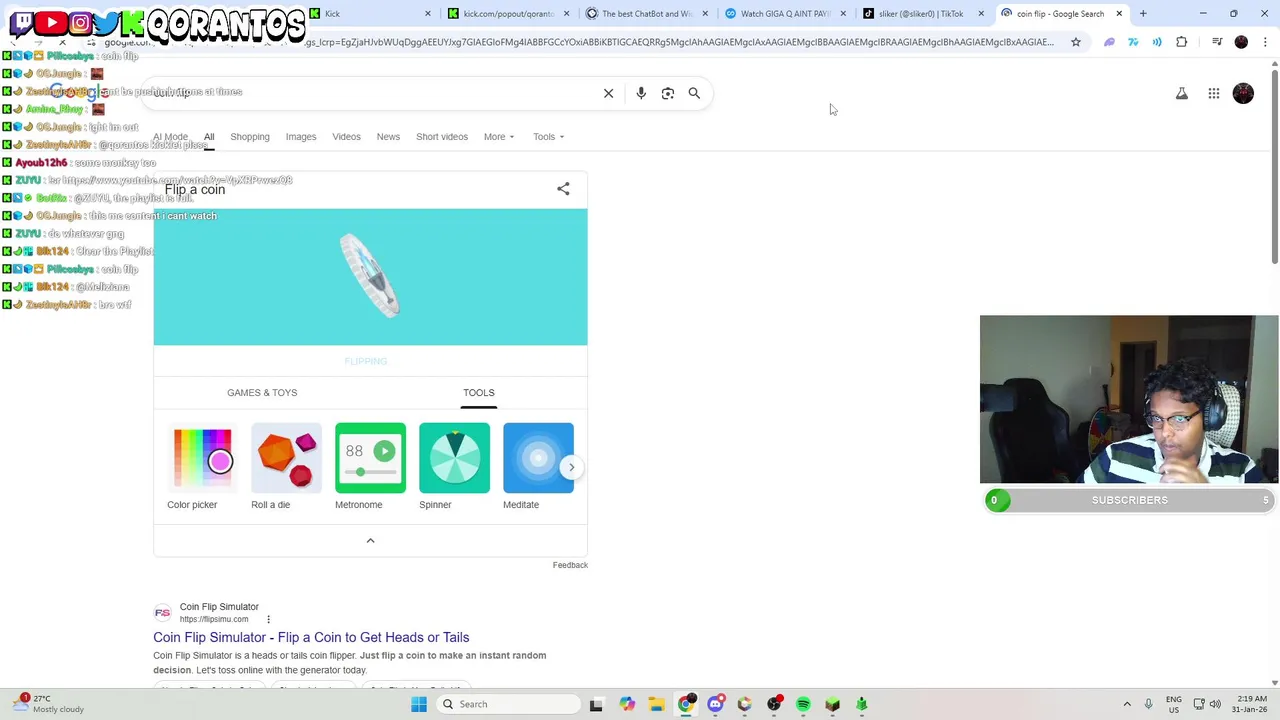The image size is (1280, 720).
Task: Open OBS Studio from the taskbar
Action: click(774, 704)
